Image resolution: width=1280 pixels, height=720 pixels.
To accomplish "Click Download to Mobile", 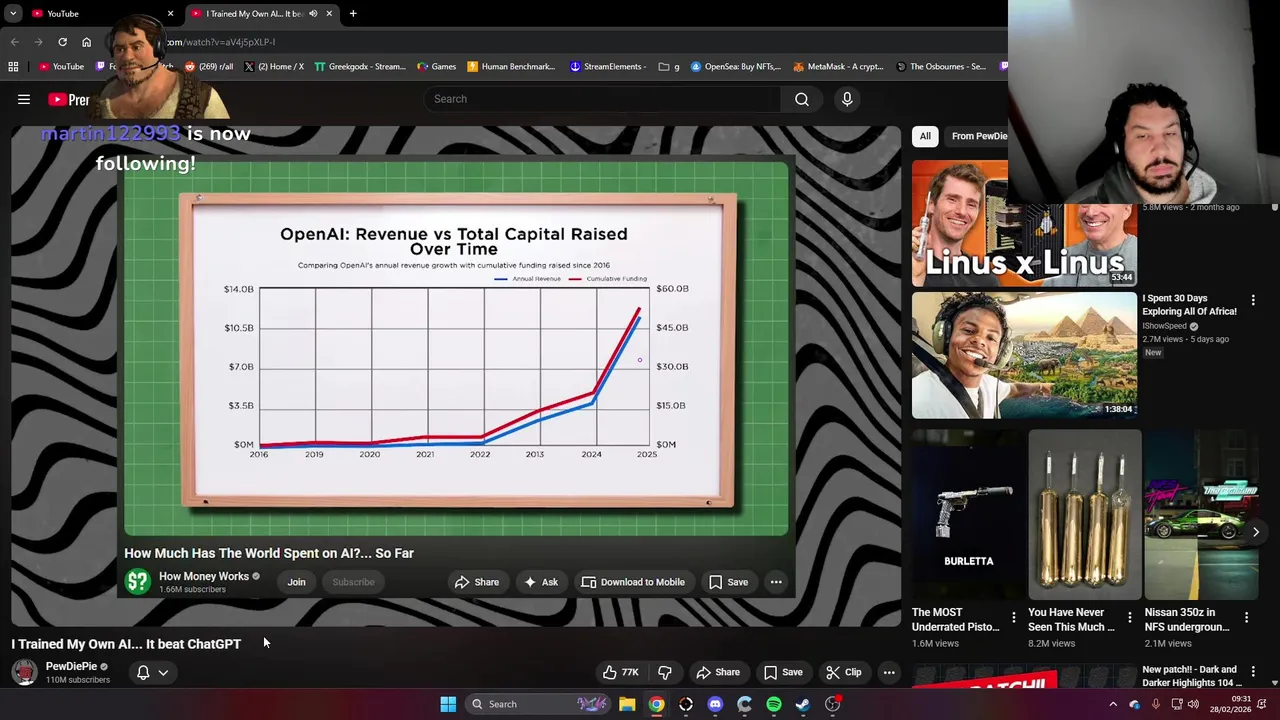I will coord(633,582).
